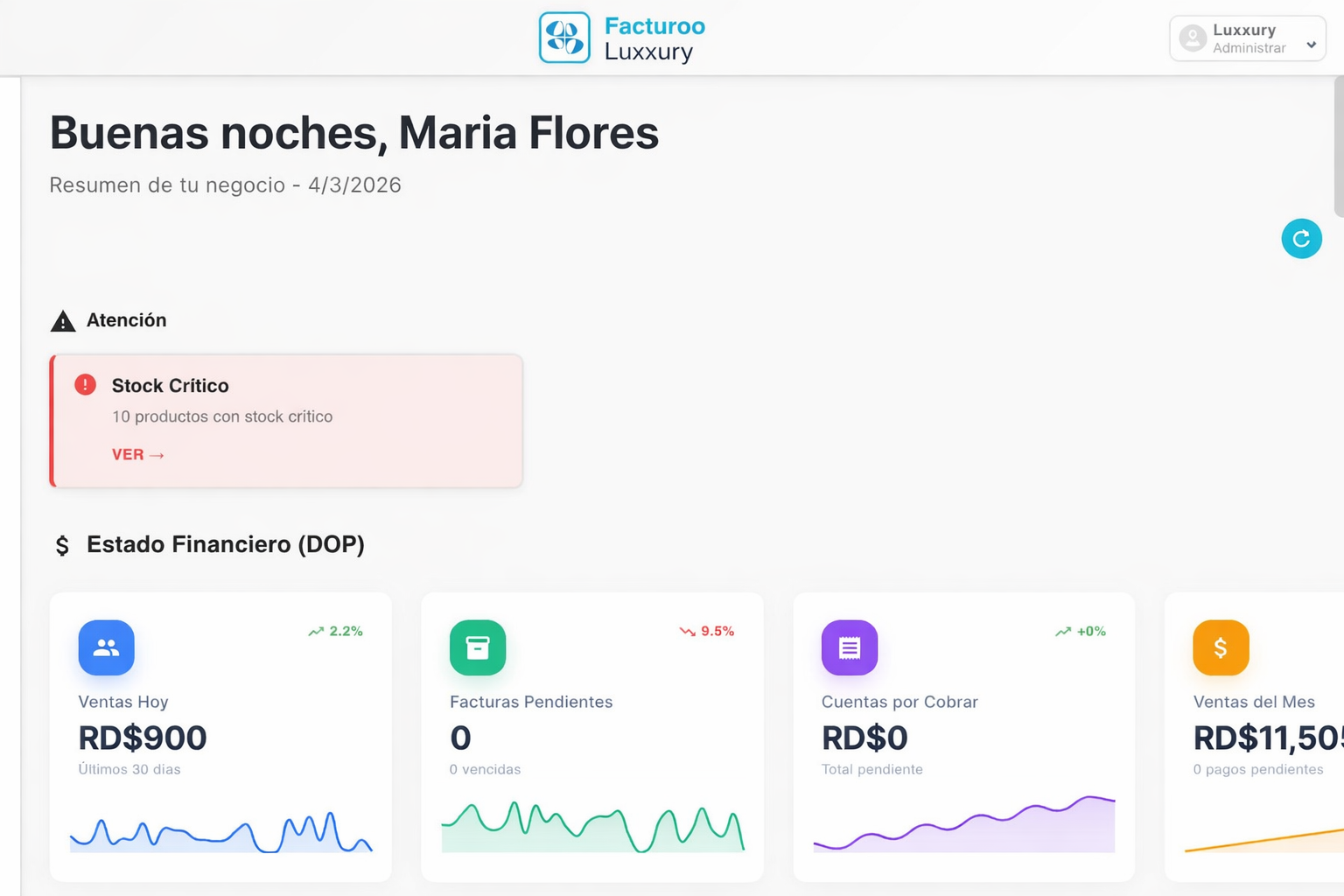Image resolution: width=1344 pixels, height=896 pixels.
Task: Click the green Facturas Pendientes archive icon
Action: [x=478, y=647]
